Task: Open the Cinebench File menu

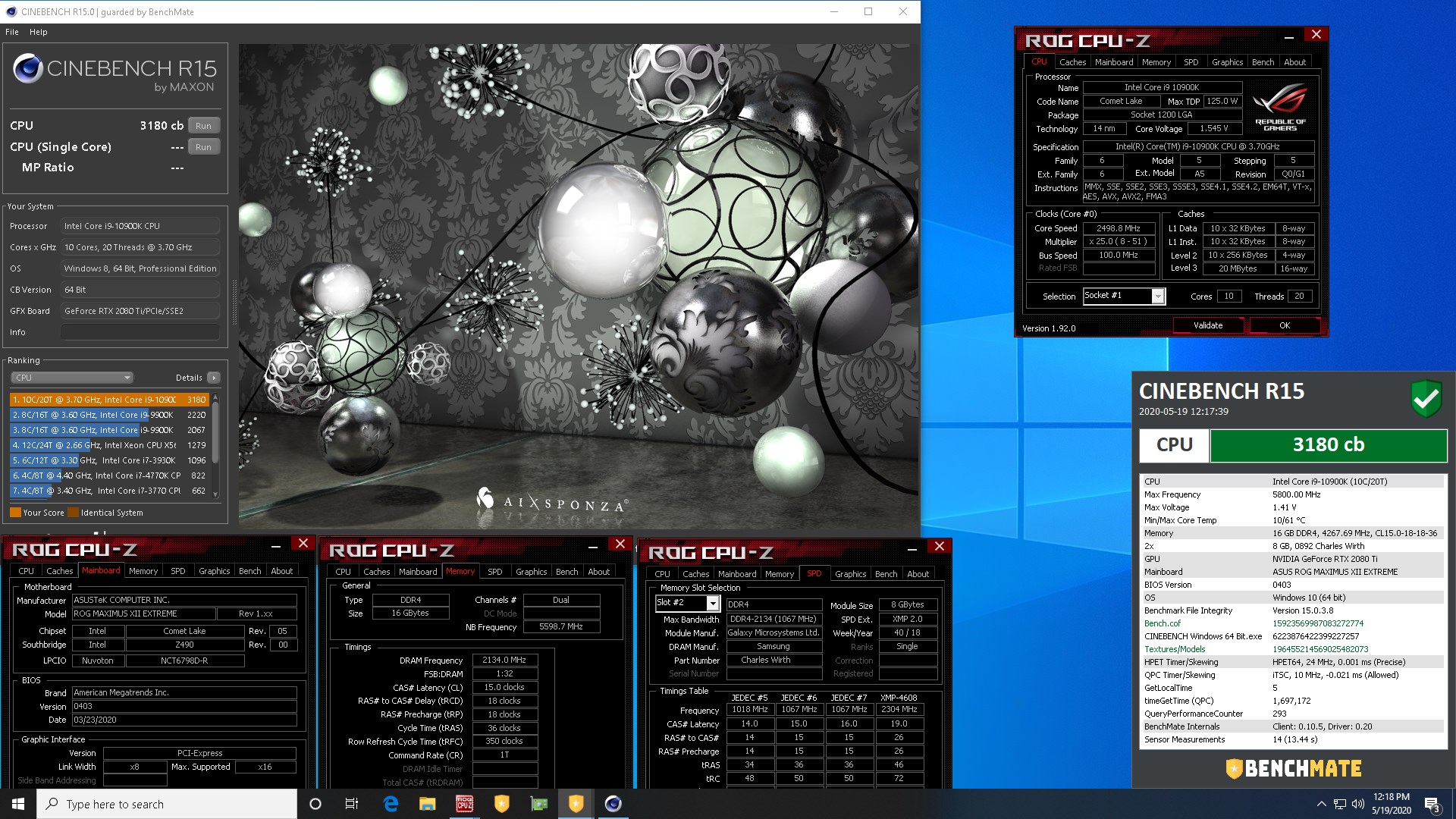Action: click(x=12, y=32)
